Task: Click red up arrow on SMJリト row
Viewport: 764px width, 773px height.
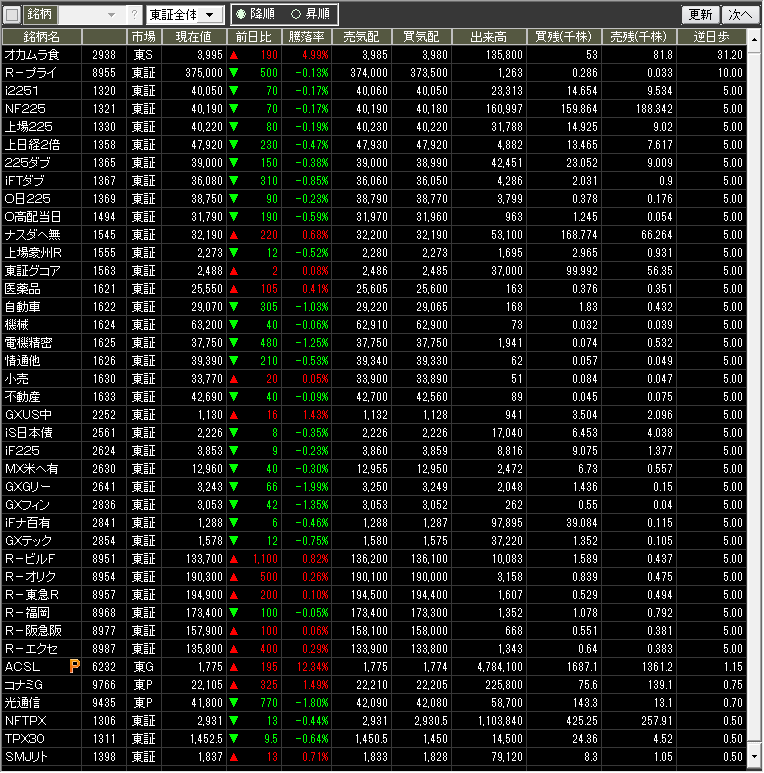Action: pyautogui.click(x=234, y=757)
